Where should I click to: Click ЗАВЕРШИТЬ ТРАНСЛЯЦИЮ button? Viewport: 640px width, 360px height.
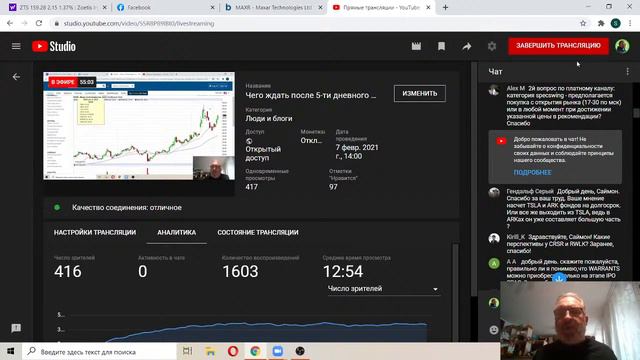[558, 46]
